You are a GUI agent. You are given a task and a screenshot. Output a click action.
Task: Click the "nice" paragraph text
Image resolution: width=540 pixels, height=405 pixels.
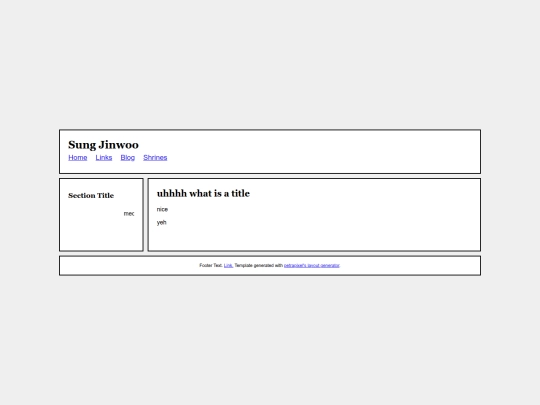point(162,209)
